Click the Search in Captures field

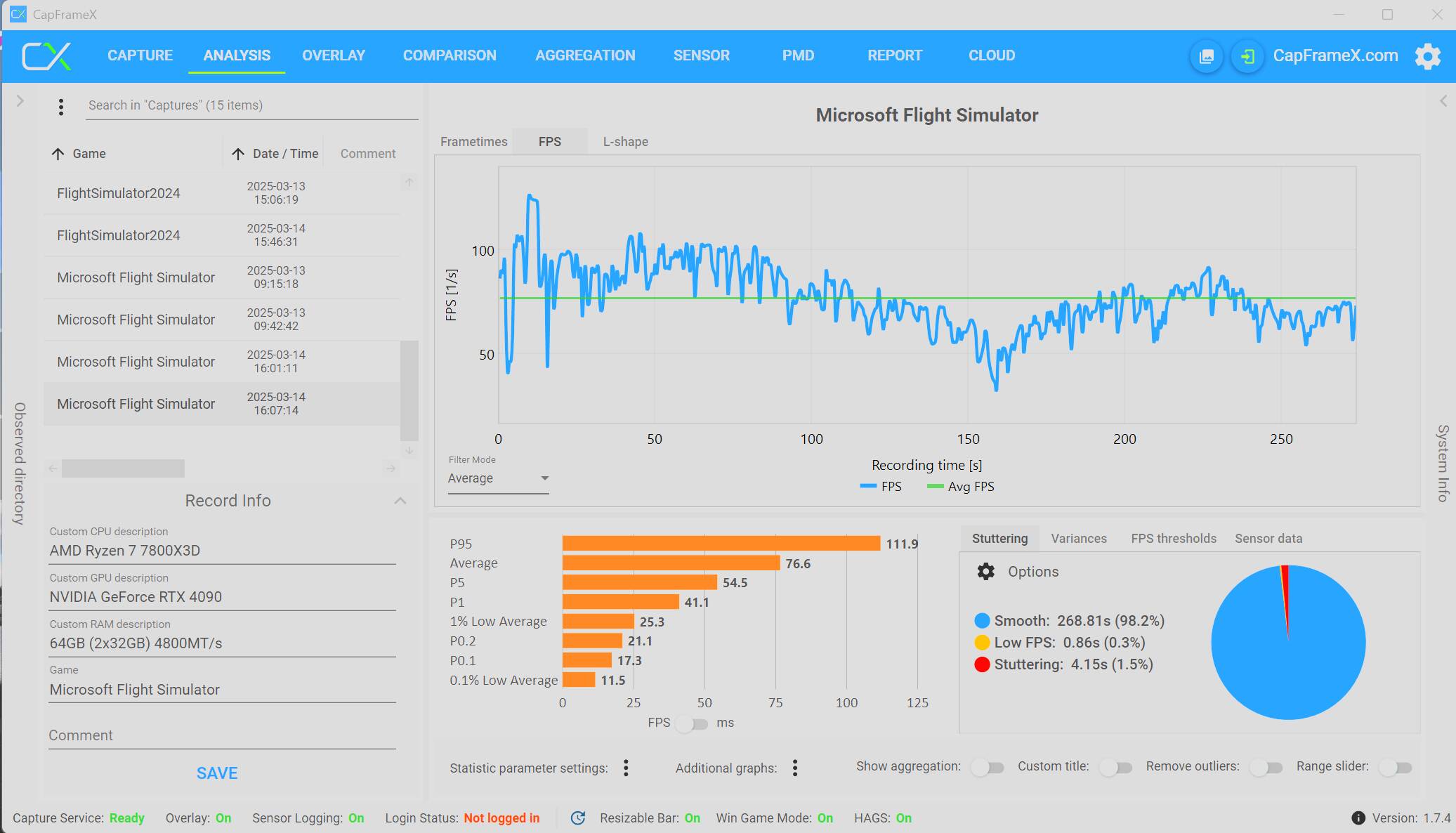tap(251, 106)
